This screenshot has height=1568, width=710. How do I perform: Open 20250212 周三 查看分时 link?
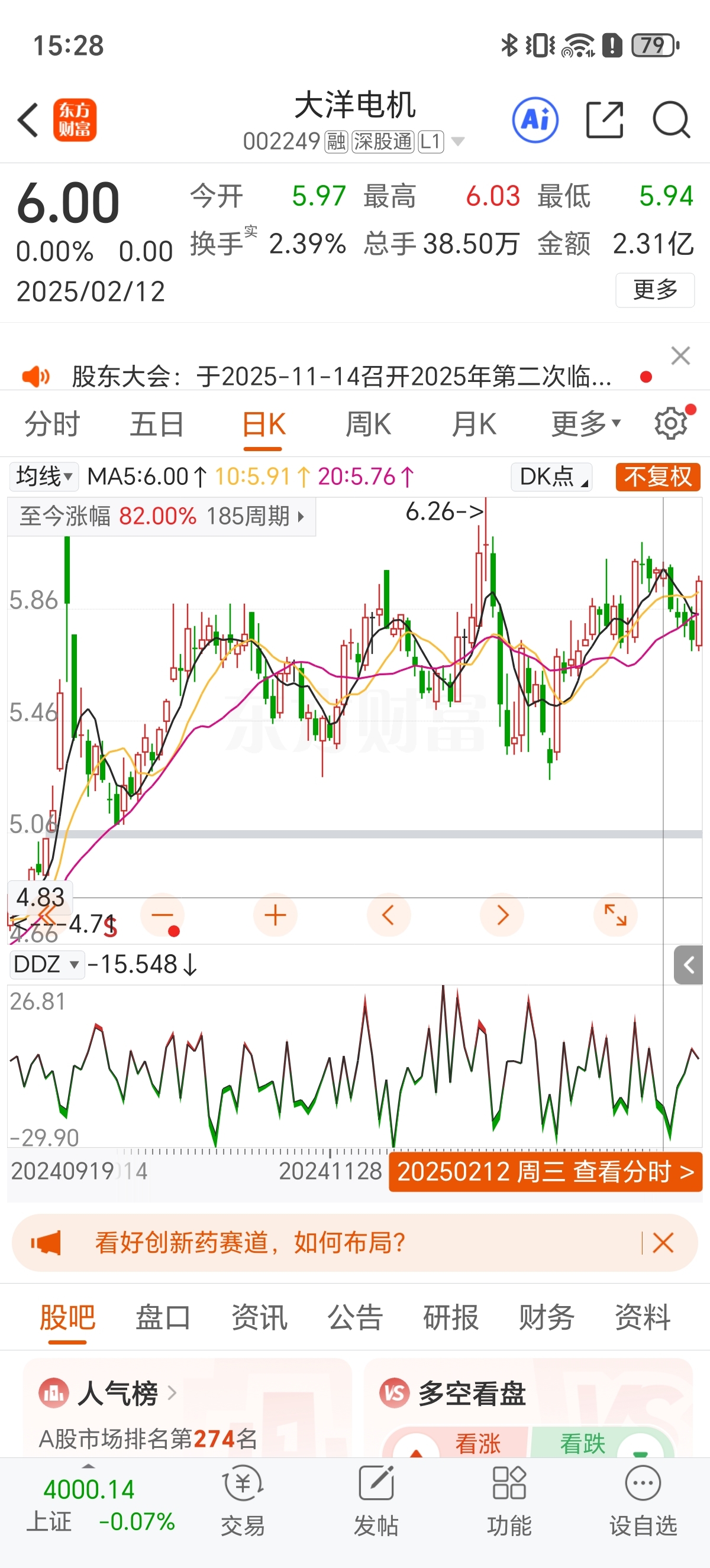click(x=546, y=1171)
